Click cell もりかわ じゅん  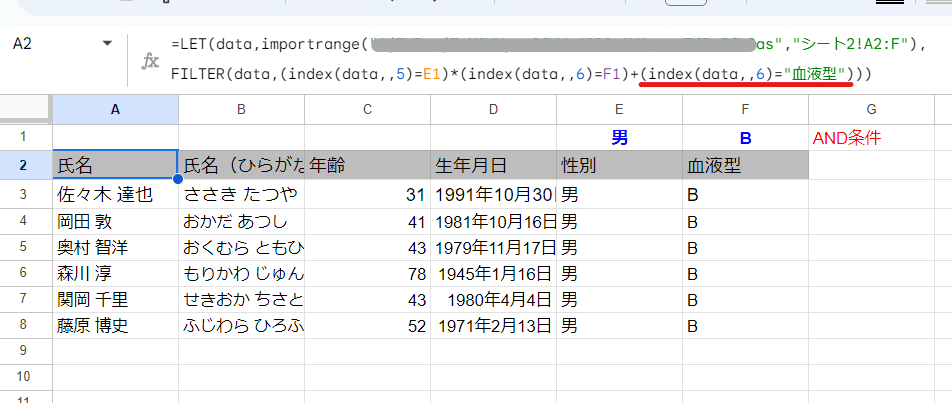(x=241, y=274)
